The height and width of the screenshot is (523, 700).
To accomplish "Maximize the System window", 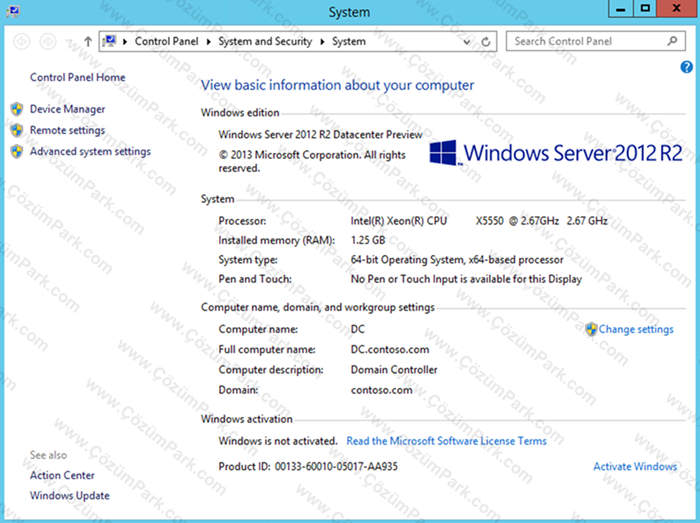I will [x=645, y=8].
